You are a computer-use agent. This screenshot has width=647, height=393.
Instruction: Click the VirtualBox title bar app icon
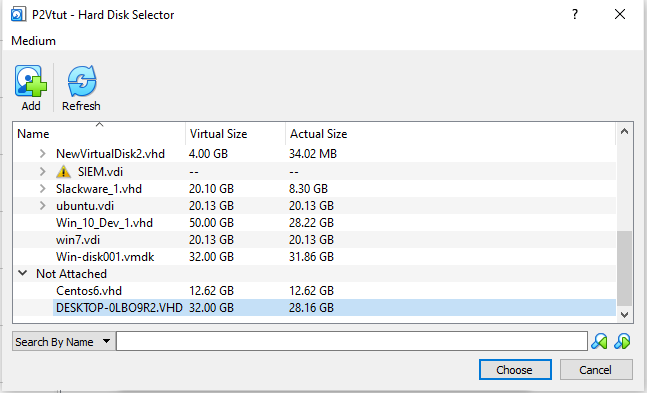[19, 14]
